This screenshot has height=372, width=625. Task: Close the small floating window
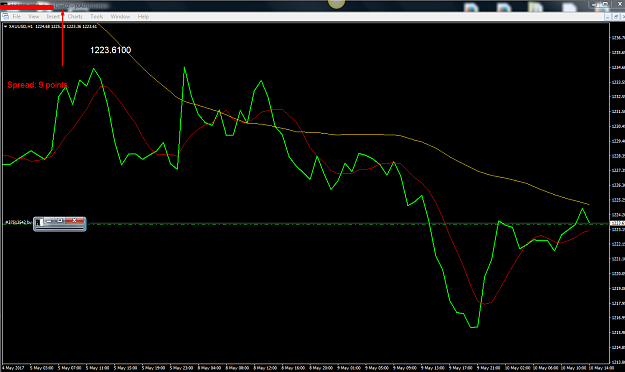74,220
